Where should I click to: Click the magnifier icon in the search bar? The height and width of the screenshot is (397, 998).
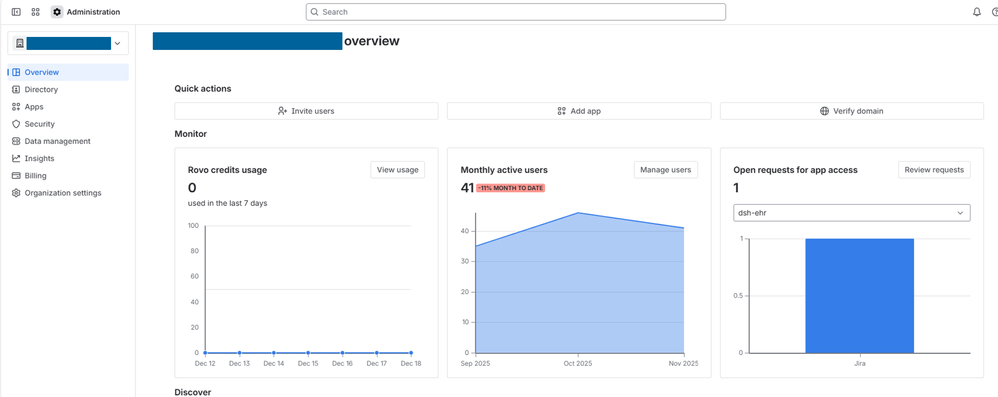(314, 12)
